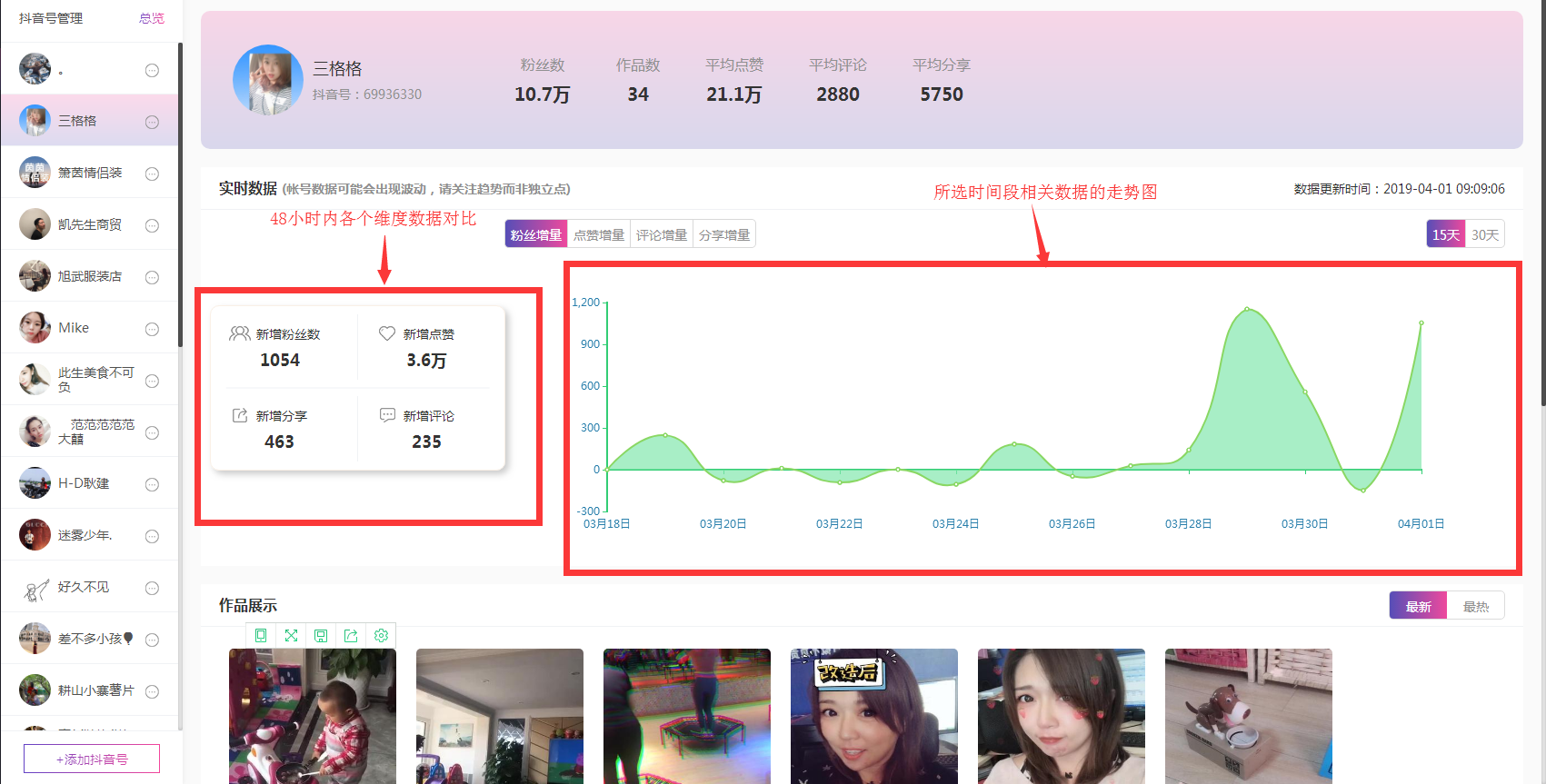Click the 平均评论 value 2880

point(838,94)
